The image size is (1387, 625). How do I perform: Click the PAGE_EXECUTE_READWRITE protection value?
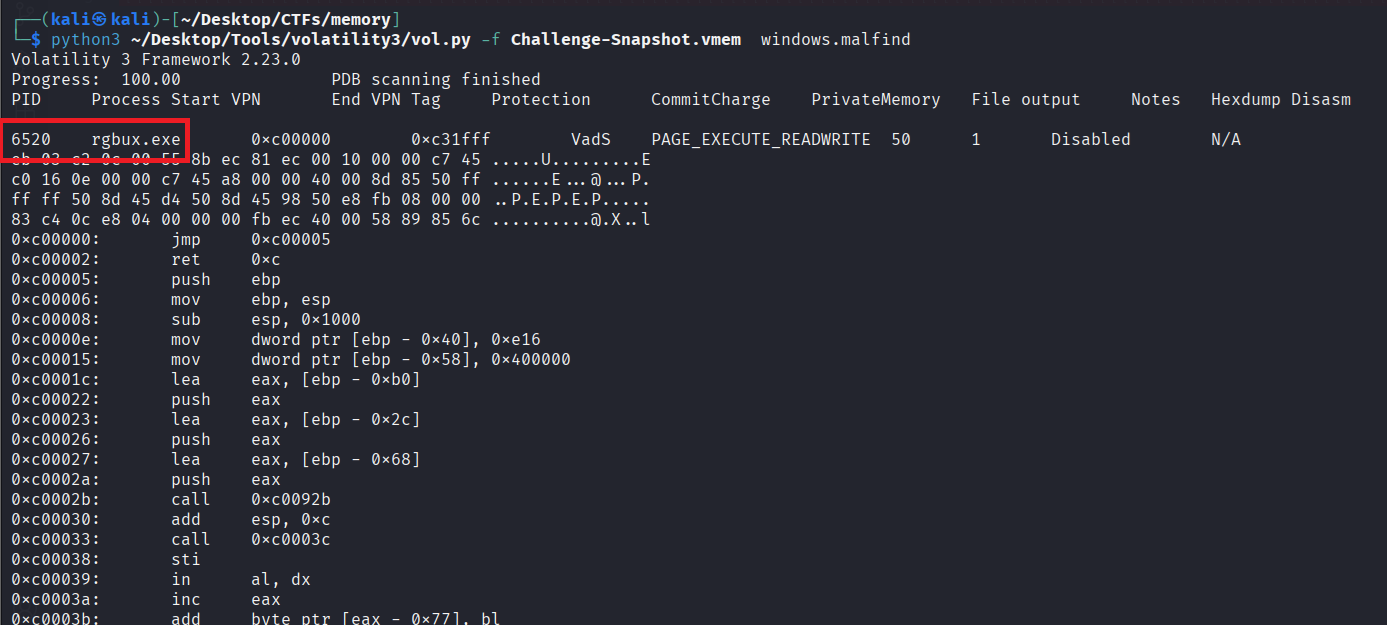(761, 140)
